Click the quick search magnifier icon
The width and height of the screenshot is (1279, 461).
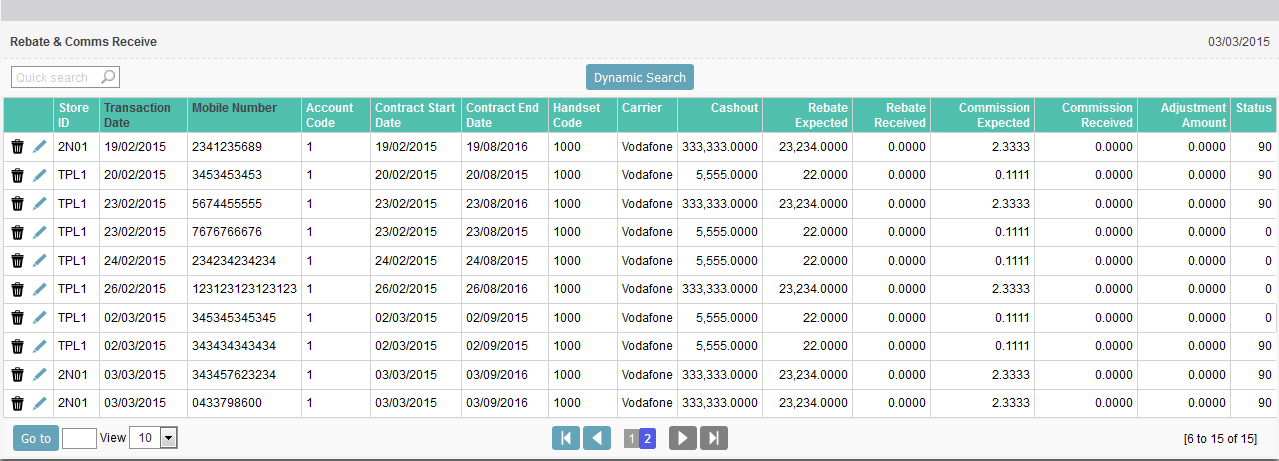(x=108, y=77)
